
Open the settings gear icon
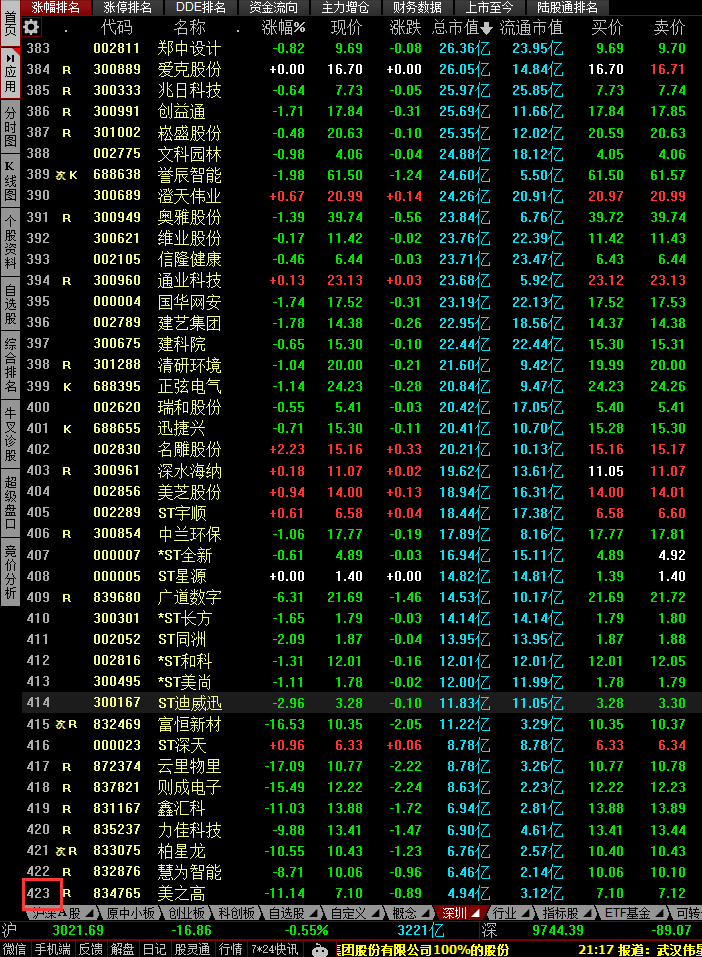click(31, 27)
